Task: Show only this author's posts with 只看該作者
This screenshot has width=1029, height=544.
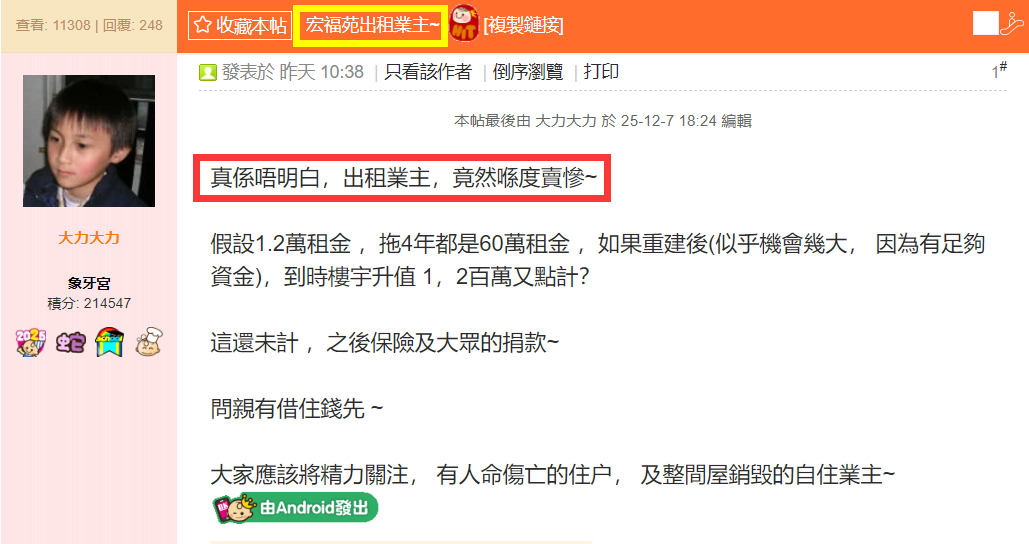Action: (428, 72)
